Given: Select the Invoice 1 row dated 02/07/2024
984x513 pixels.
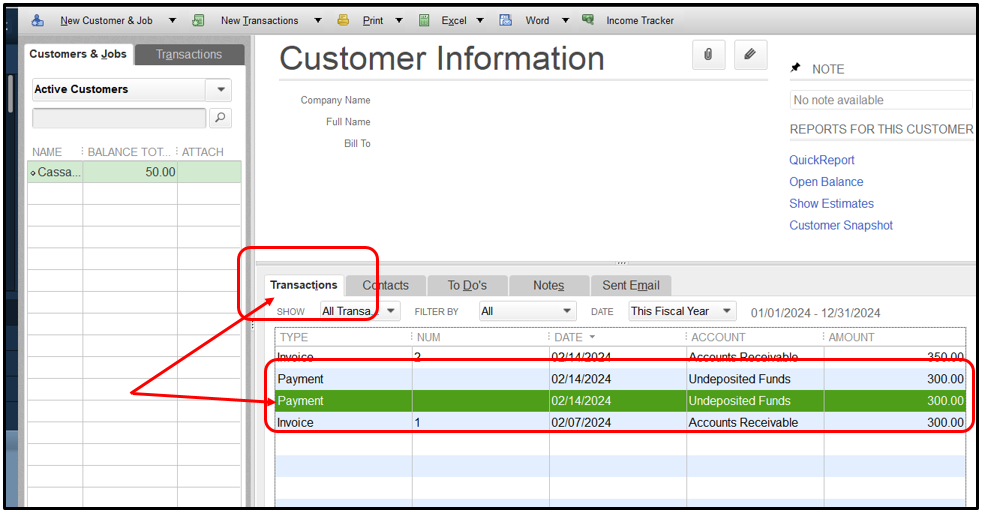Looking at the screenshot, I should tap(620, 423).
